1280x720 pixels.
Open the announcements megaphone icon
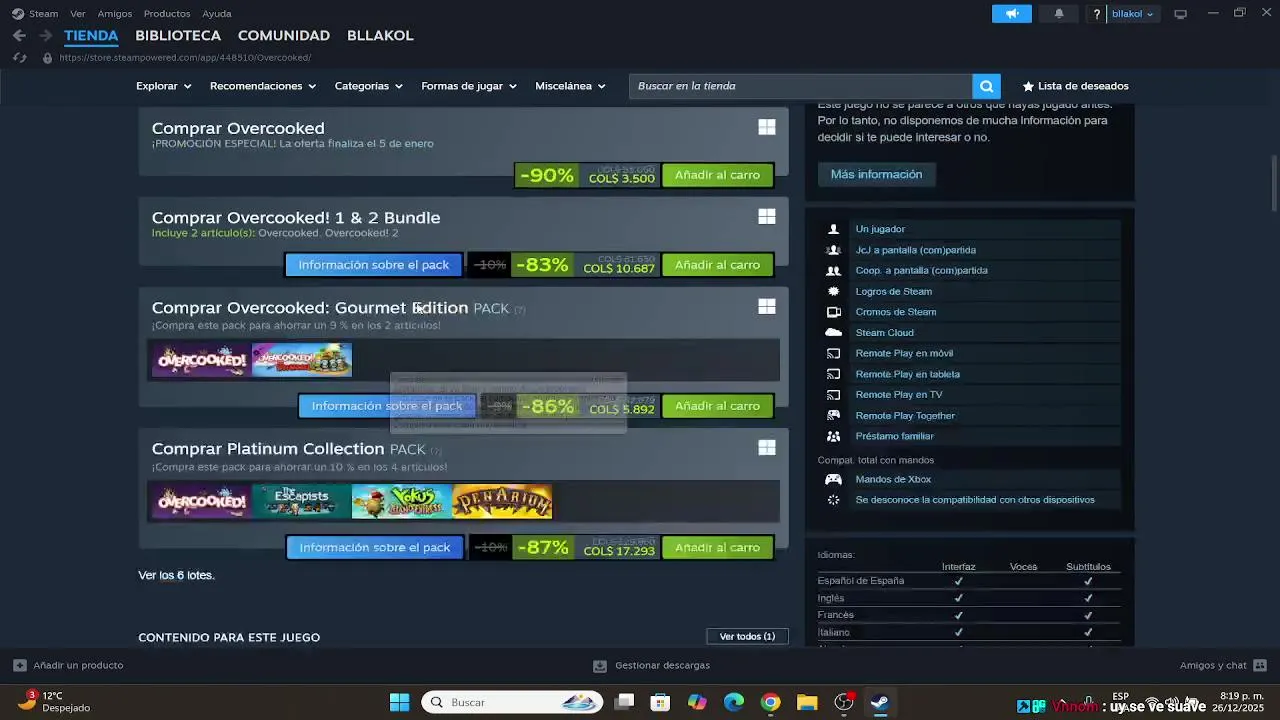[x=1012, y=13]
